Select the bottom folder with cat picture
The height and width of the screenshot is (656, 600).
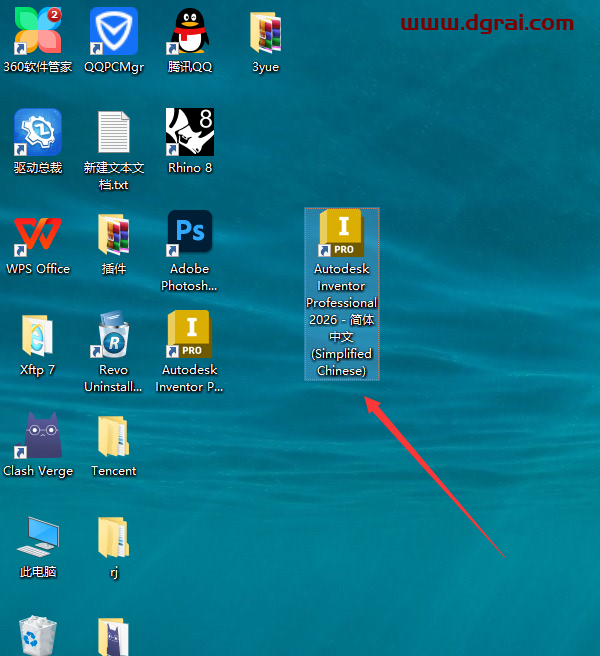point(114,637)
